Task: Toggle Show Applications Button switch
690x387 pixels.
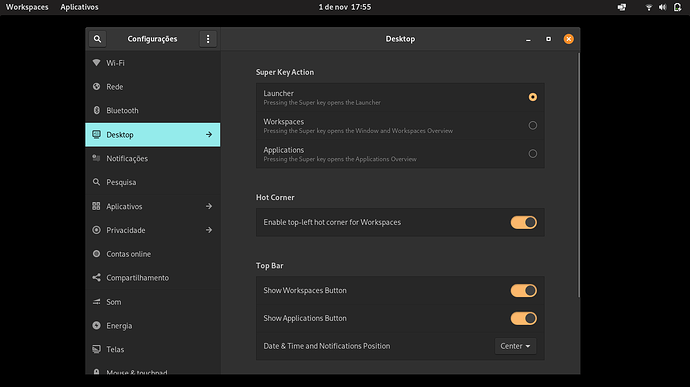Action: click(x=524, y=318)
